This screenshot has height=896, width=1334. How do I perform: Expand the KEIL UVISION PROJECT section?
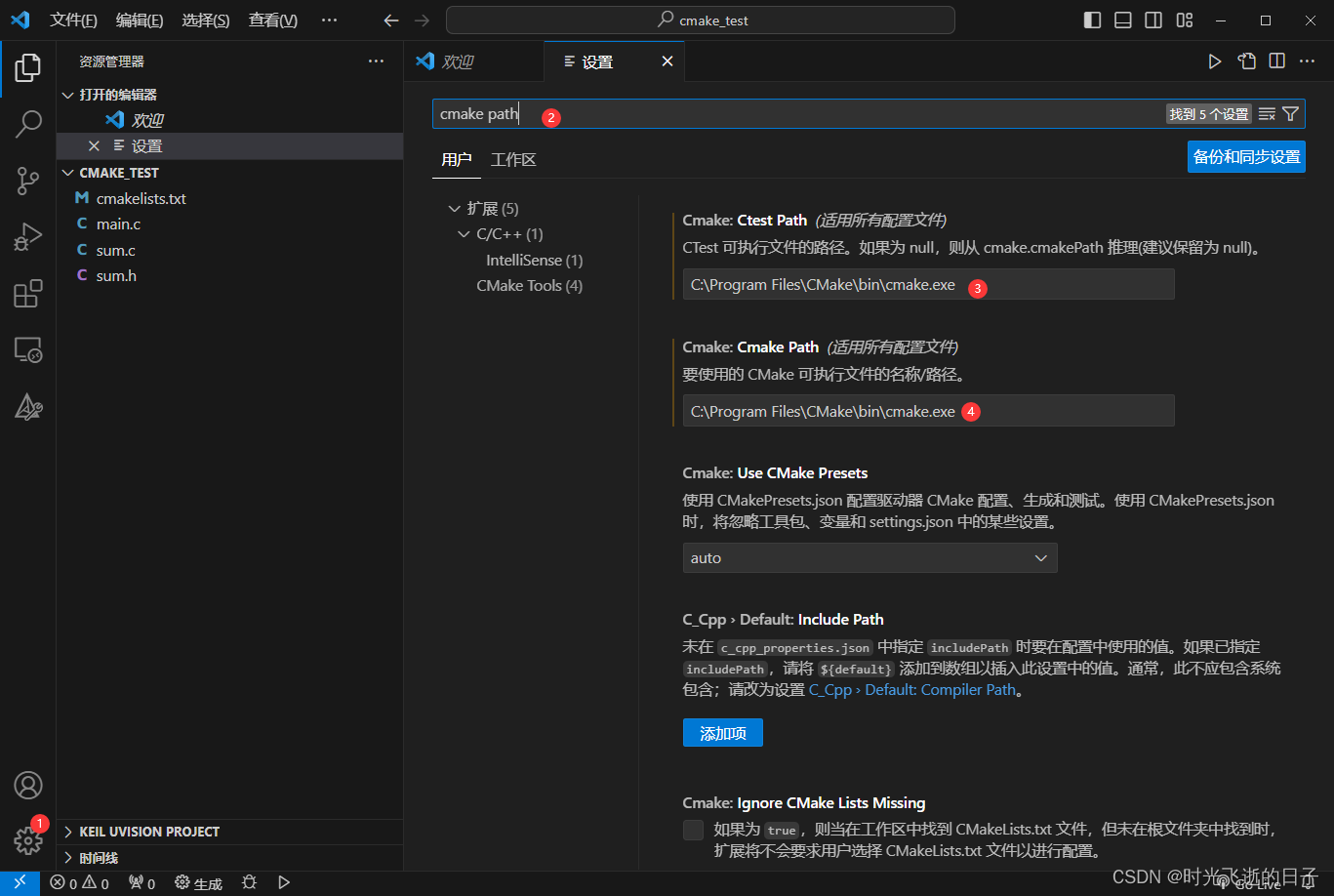[229, 832]
